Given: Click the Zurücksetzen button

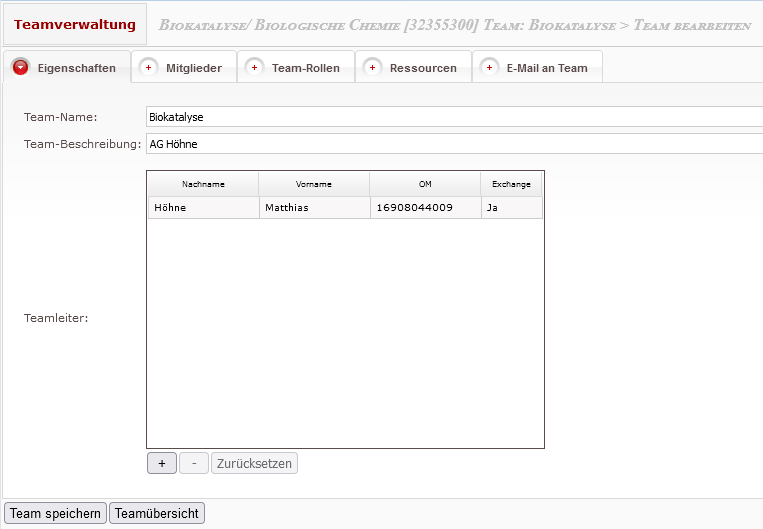Looking at the screenshot, I should coord(254,463).
